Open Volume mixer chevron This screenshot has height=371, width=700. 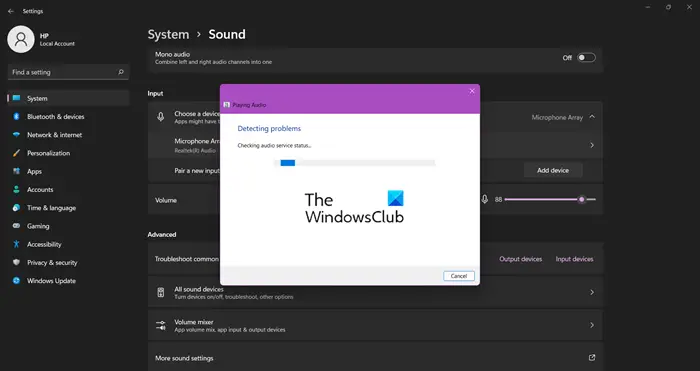(x=592, y=325)
